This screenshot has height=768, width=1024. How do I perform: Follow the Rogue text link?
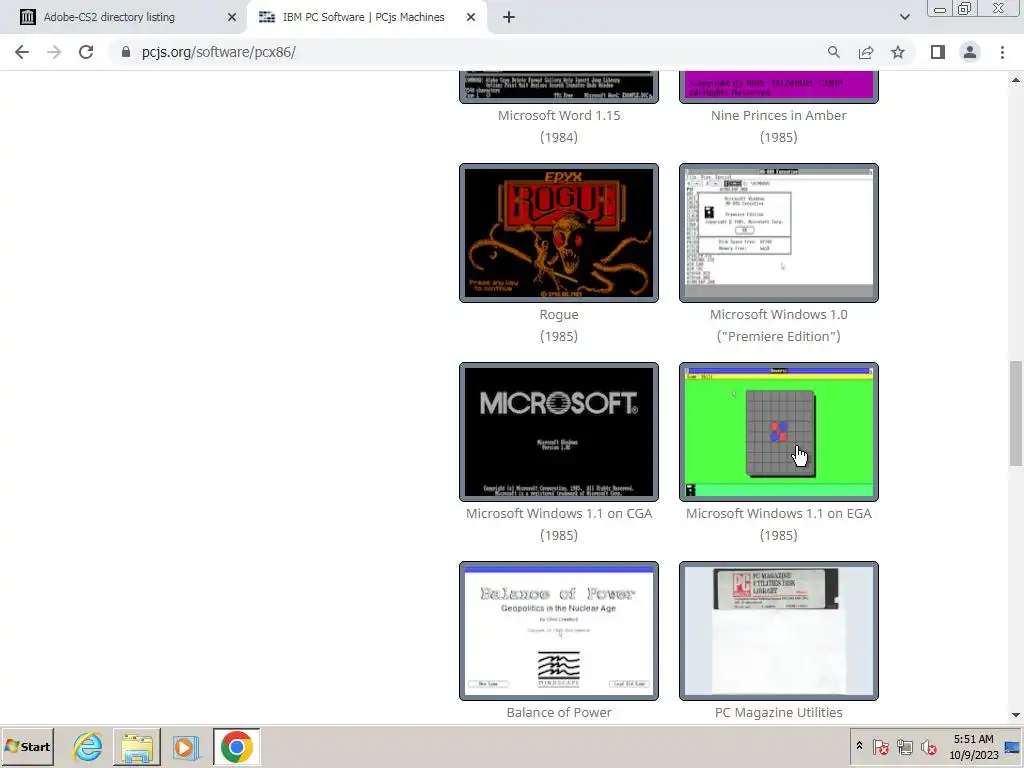pos(559,315)
